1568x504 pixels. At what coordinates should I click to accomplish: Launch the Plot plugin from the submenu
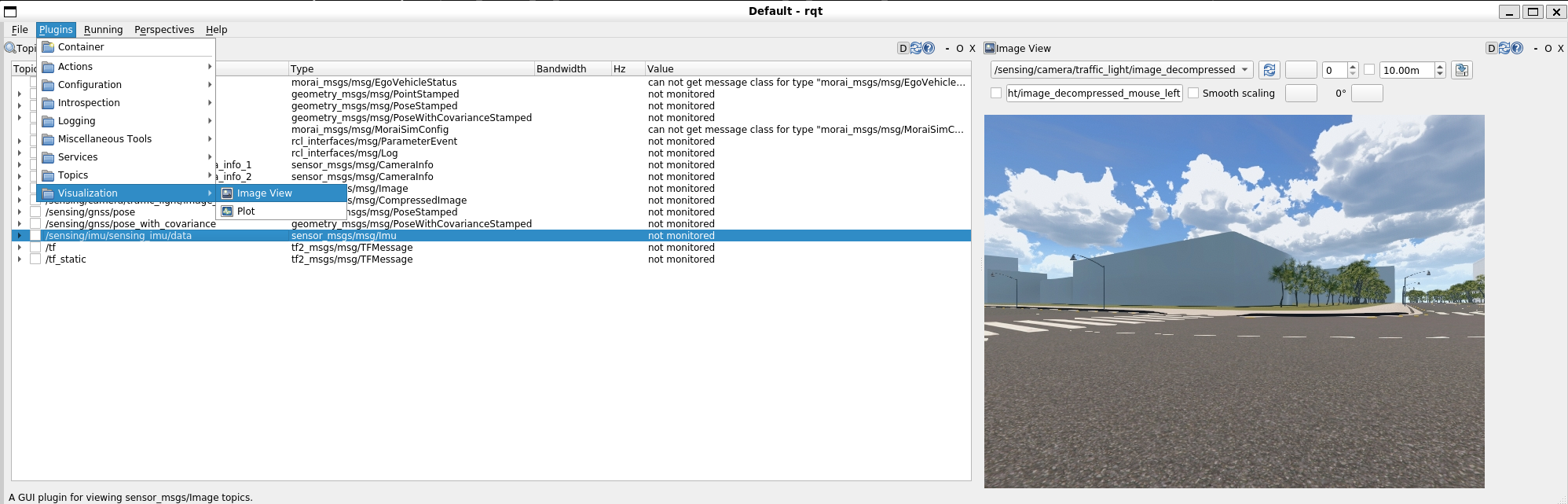click(x=246, y=212)
